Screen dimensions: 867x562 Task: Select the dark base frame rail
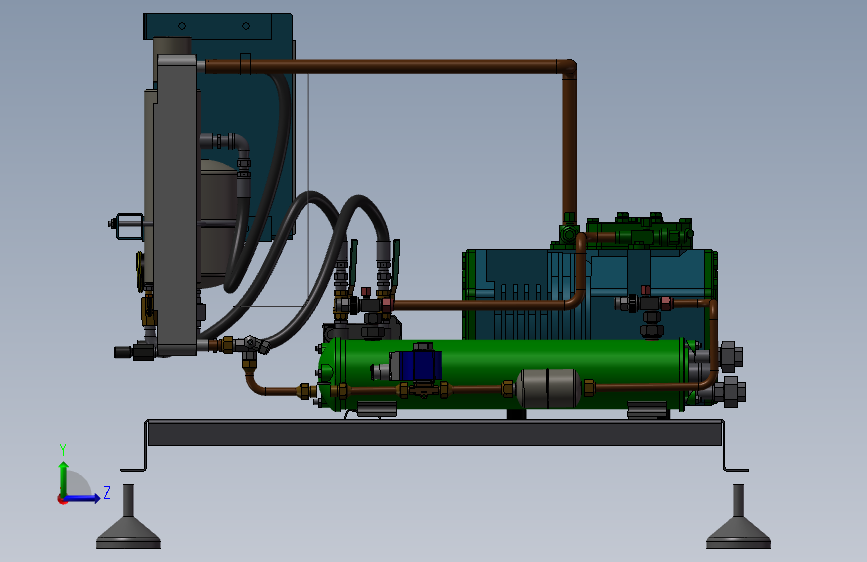point(435,433)
